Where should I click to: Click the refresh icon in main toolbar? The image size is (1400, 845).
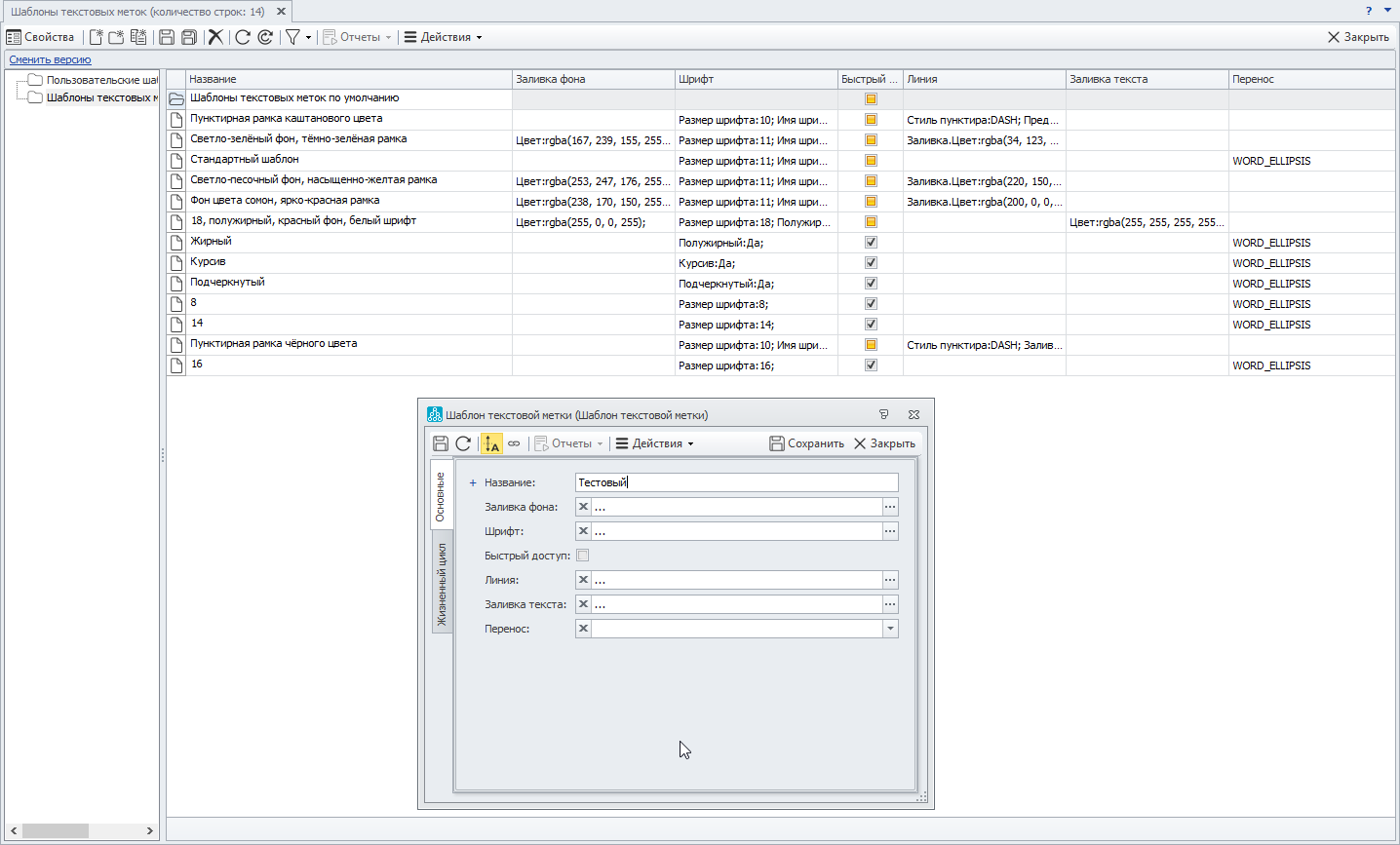(x=243, y=37)
